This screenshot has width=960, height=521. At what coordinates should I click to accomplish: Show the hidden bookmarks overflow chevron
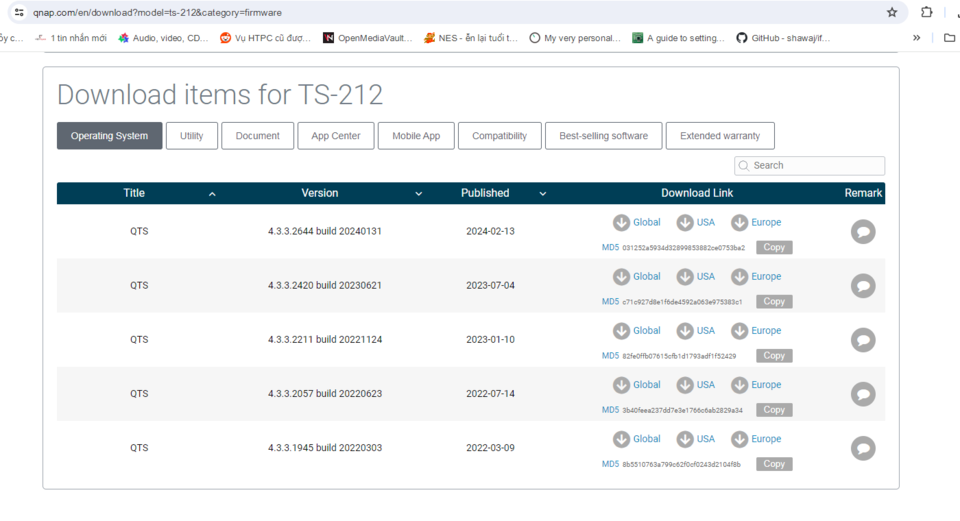[917, 38]
